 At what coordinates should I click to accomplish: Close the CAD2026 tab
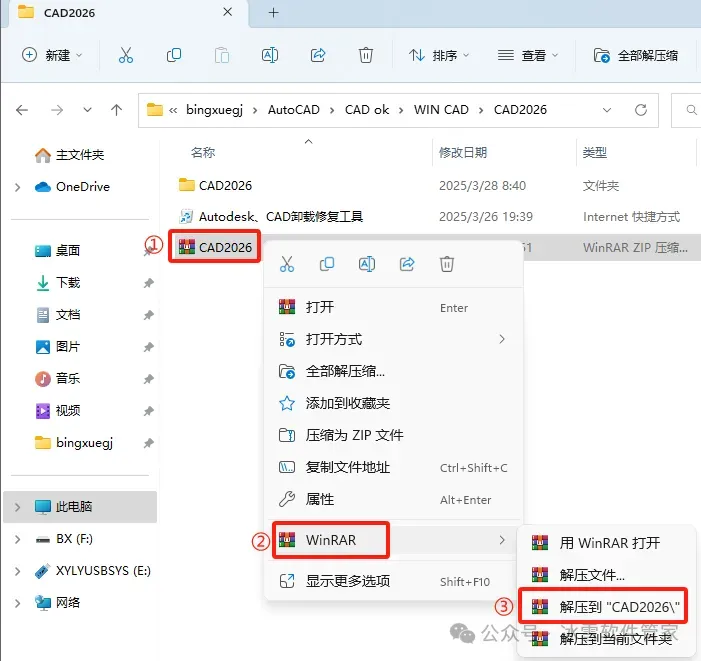(x=228, y=12)
